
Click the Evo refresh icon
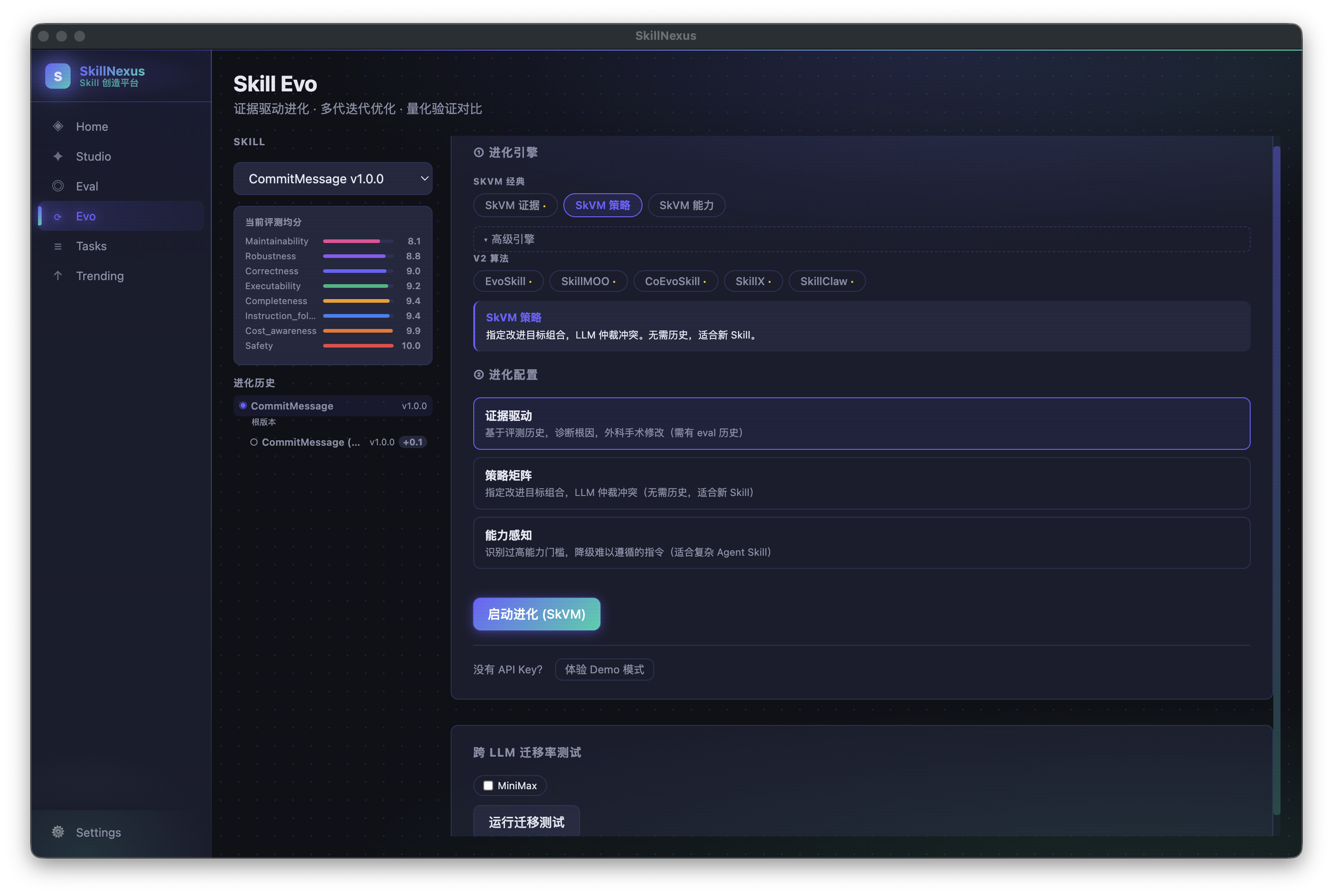58,217
